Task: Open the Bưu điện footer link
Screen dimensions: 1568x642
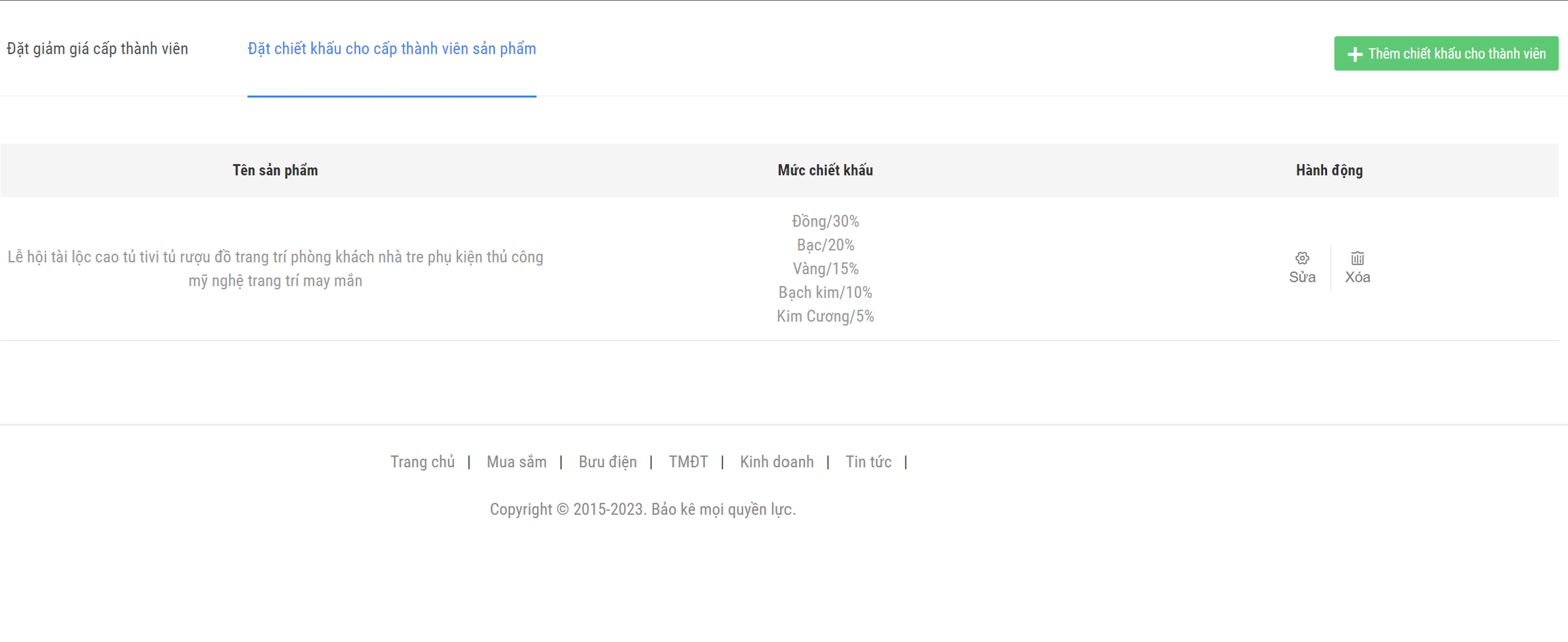Action: point(607,462)
